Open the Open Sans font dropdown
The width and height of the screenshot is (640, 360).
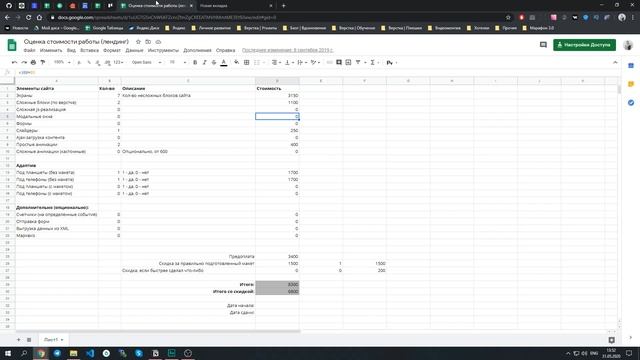[x=147, y=62]
